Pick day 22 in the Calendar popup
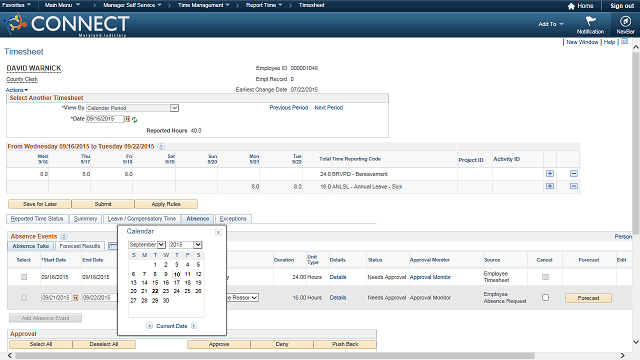The width and height of the screenshot is (640, 360). [x=155, y=291]
